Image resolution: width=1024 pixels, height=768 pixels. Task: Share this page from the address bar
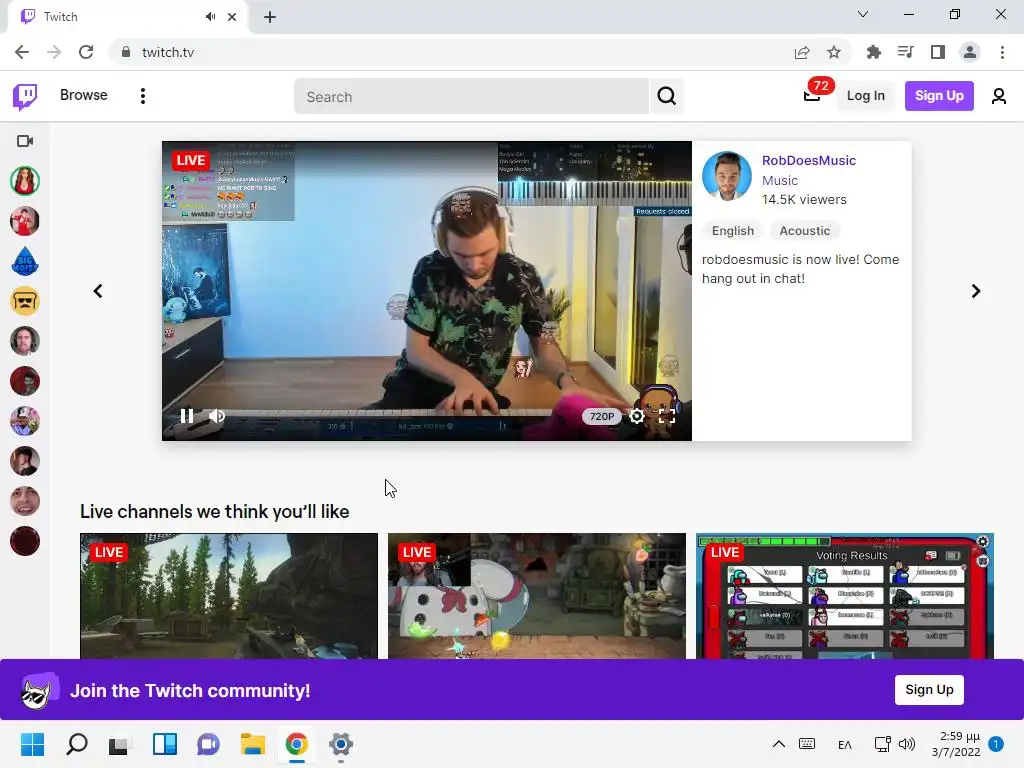coord(802,52)
